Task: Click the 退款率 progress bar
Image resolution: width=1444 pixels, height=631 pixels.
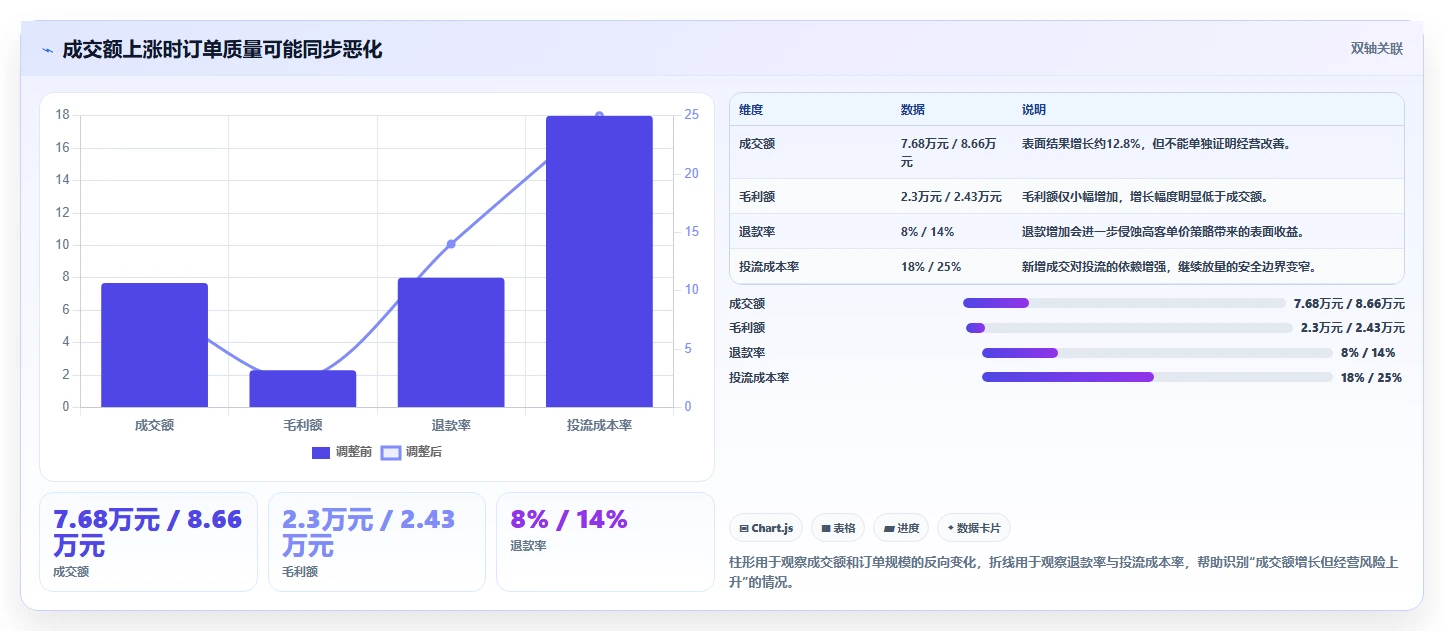Action: click(x=1157, y=352)
